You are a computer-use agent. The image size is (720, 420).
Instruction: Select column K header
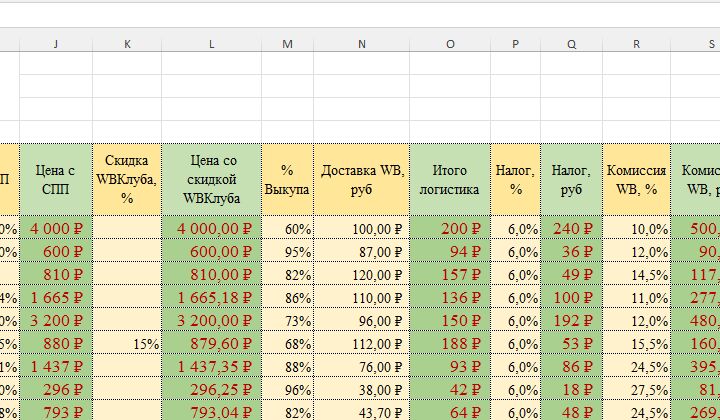[127, 44]
